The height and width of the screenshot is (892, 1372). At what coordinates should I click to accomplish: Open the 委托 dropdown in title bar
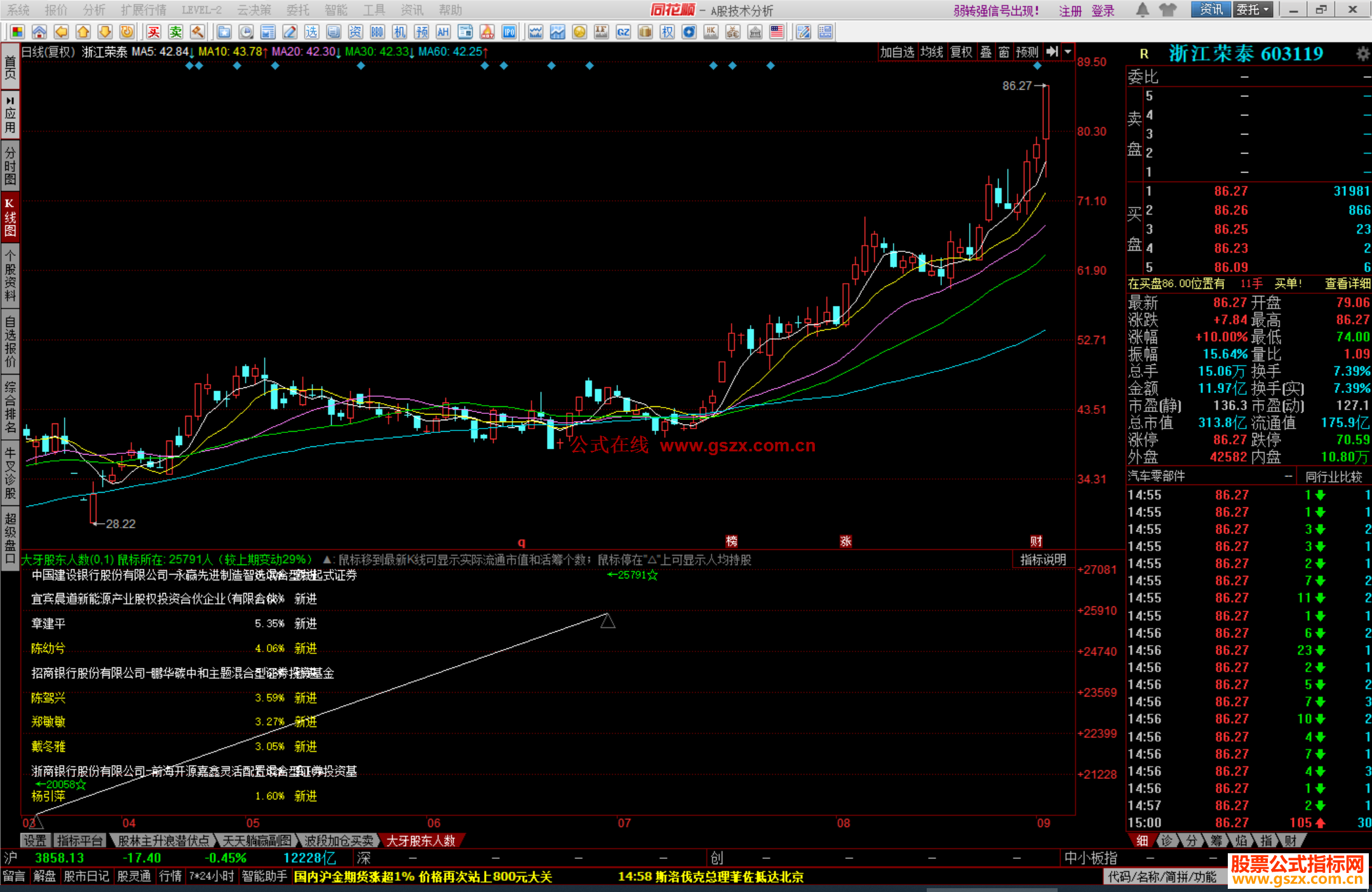tap(1253, 10)
